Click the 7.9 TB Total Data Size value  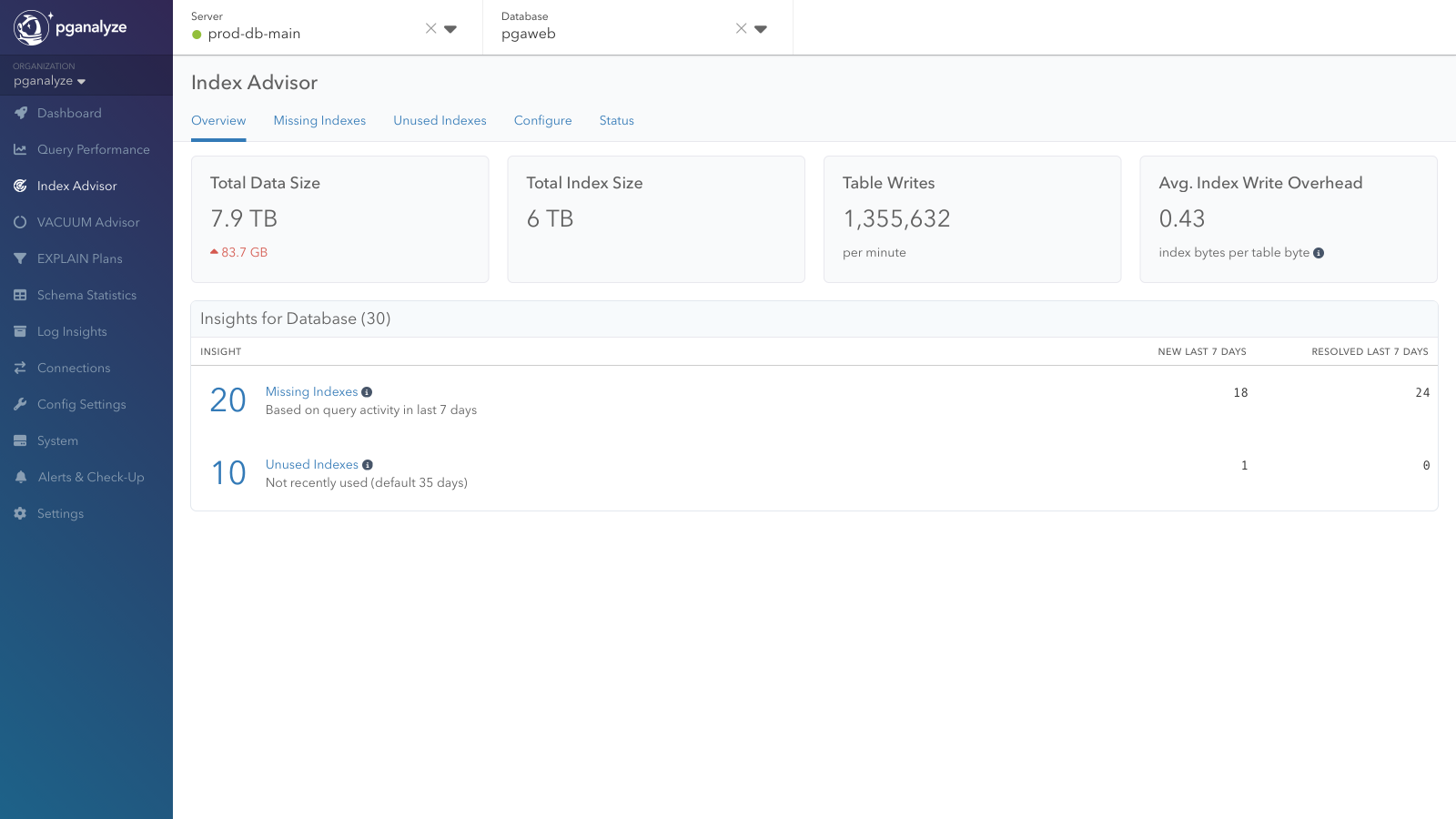[x=244, y=218]
